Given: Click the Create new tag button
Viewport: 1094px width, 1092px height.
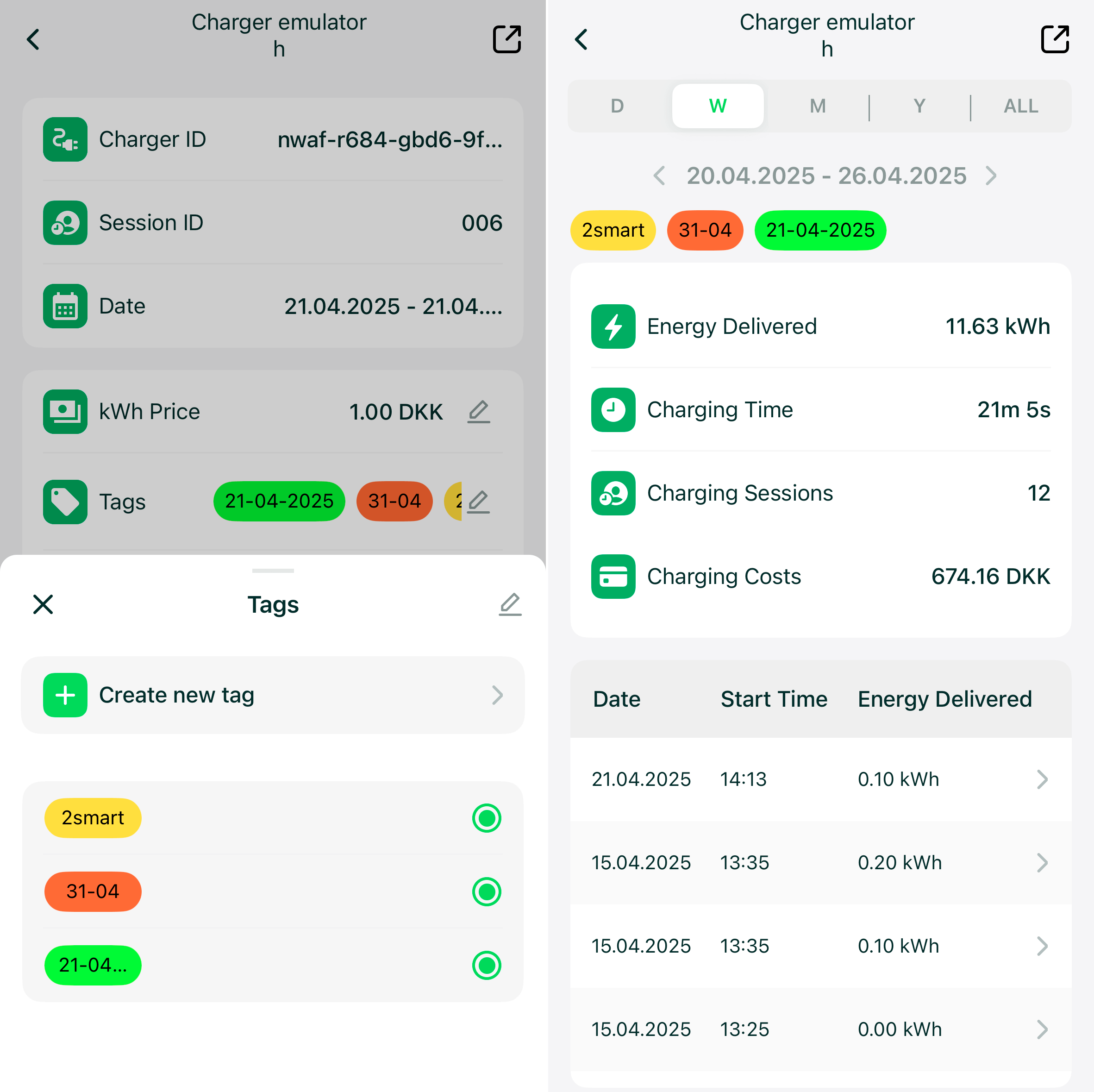Looking at the screenshot, I should click(x=273, y=695).
